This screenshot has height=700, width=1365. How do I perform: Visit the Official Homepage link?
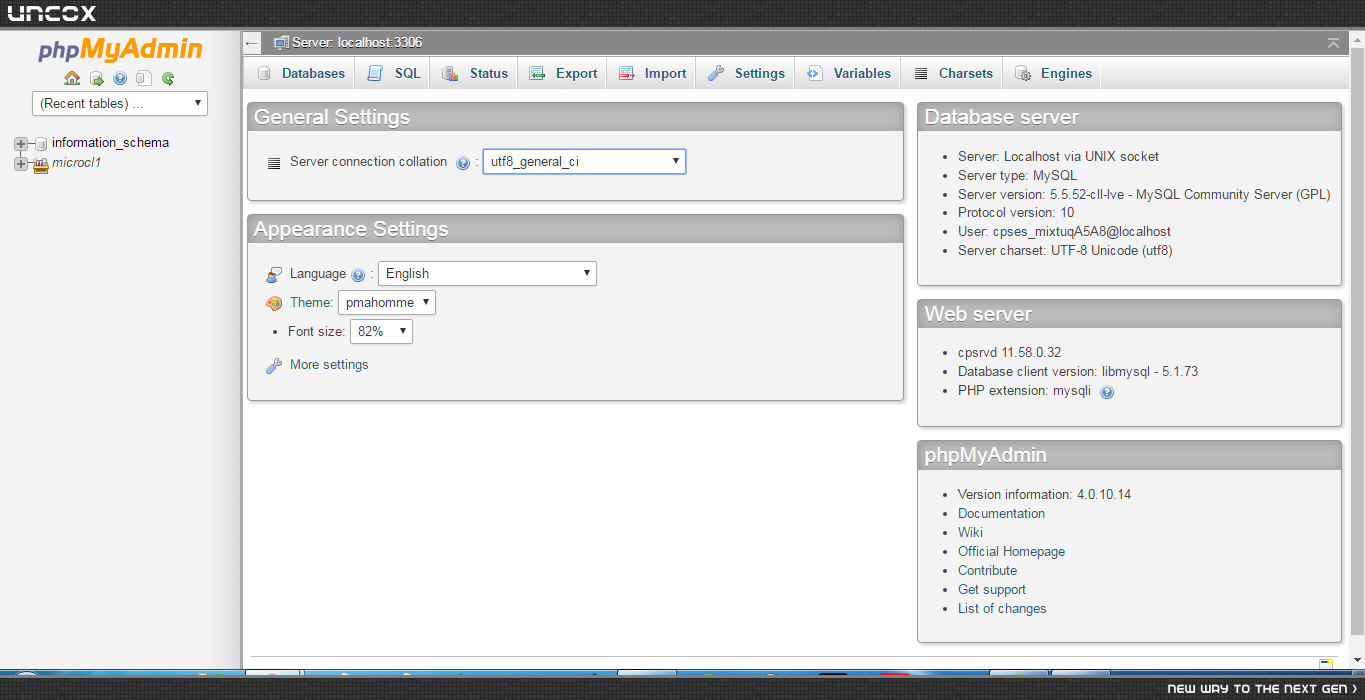[x=1011, y=551]
